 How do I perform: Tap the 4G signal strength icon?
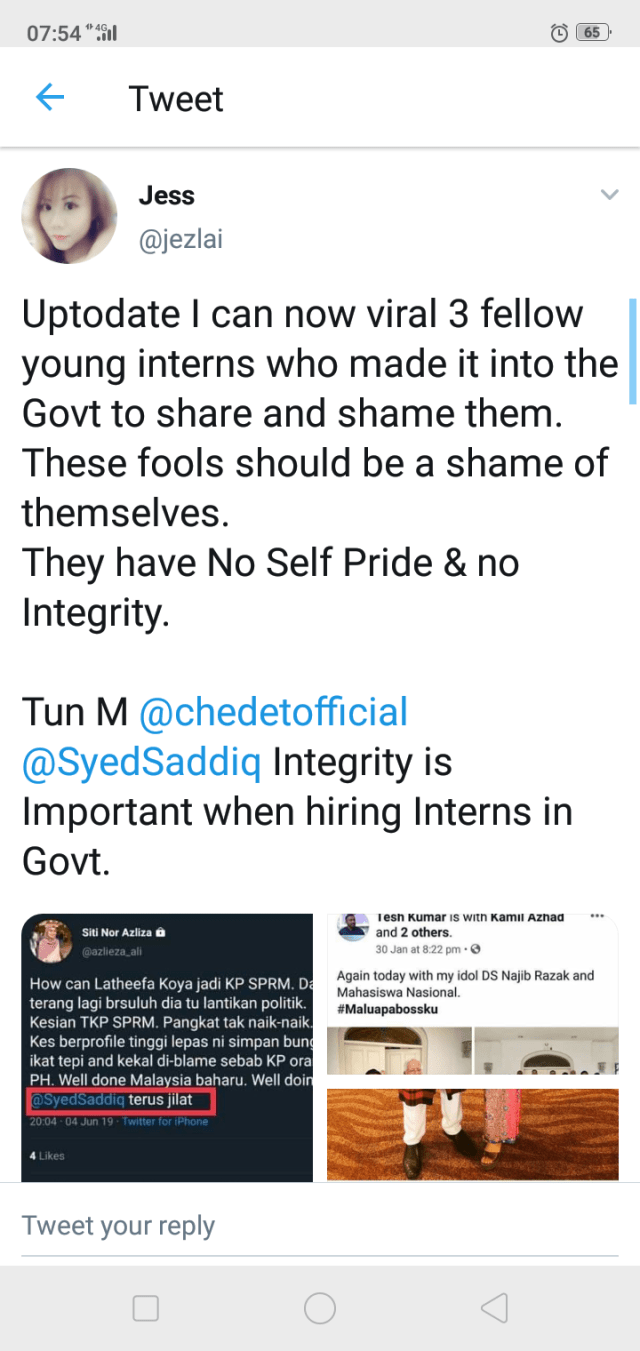(x=103, y=32)
